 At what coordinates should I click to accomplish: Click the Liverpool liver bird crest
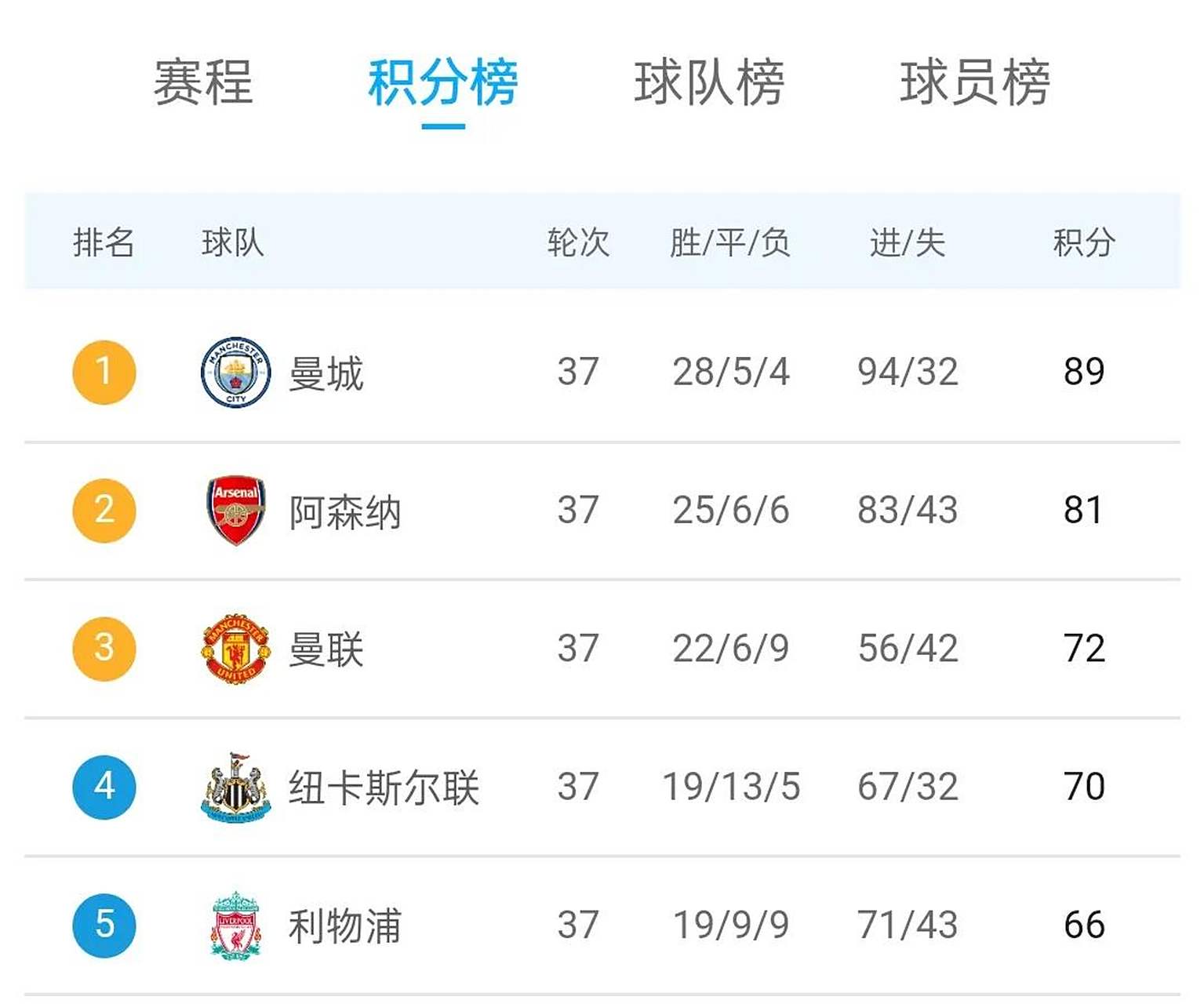click(x=235, y=926)
